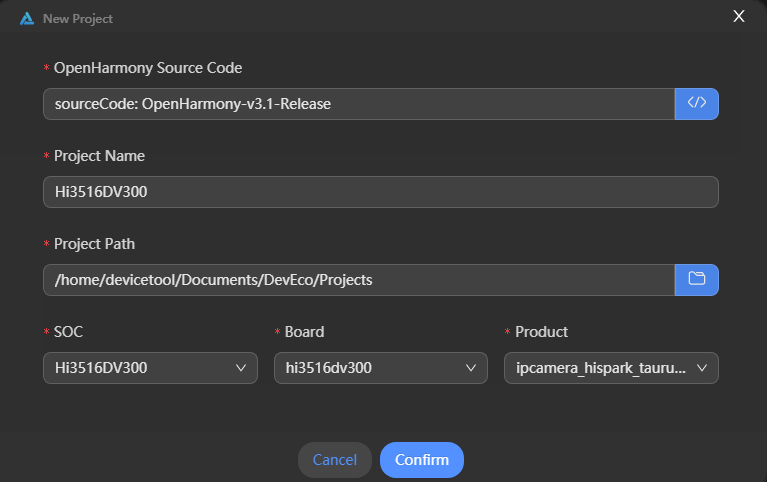Click the DevEco logo in the title bar
Image resolution: width=767 pixels, height=482 pixels.
pyautogui.click(x=27, y=18)
